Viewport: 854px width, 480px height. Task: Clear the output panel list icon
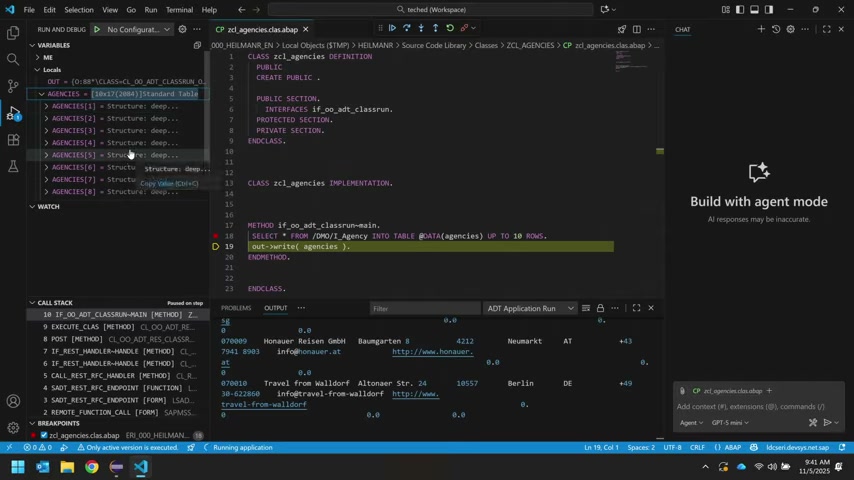pos(586,308)
